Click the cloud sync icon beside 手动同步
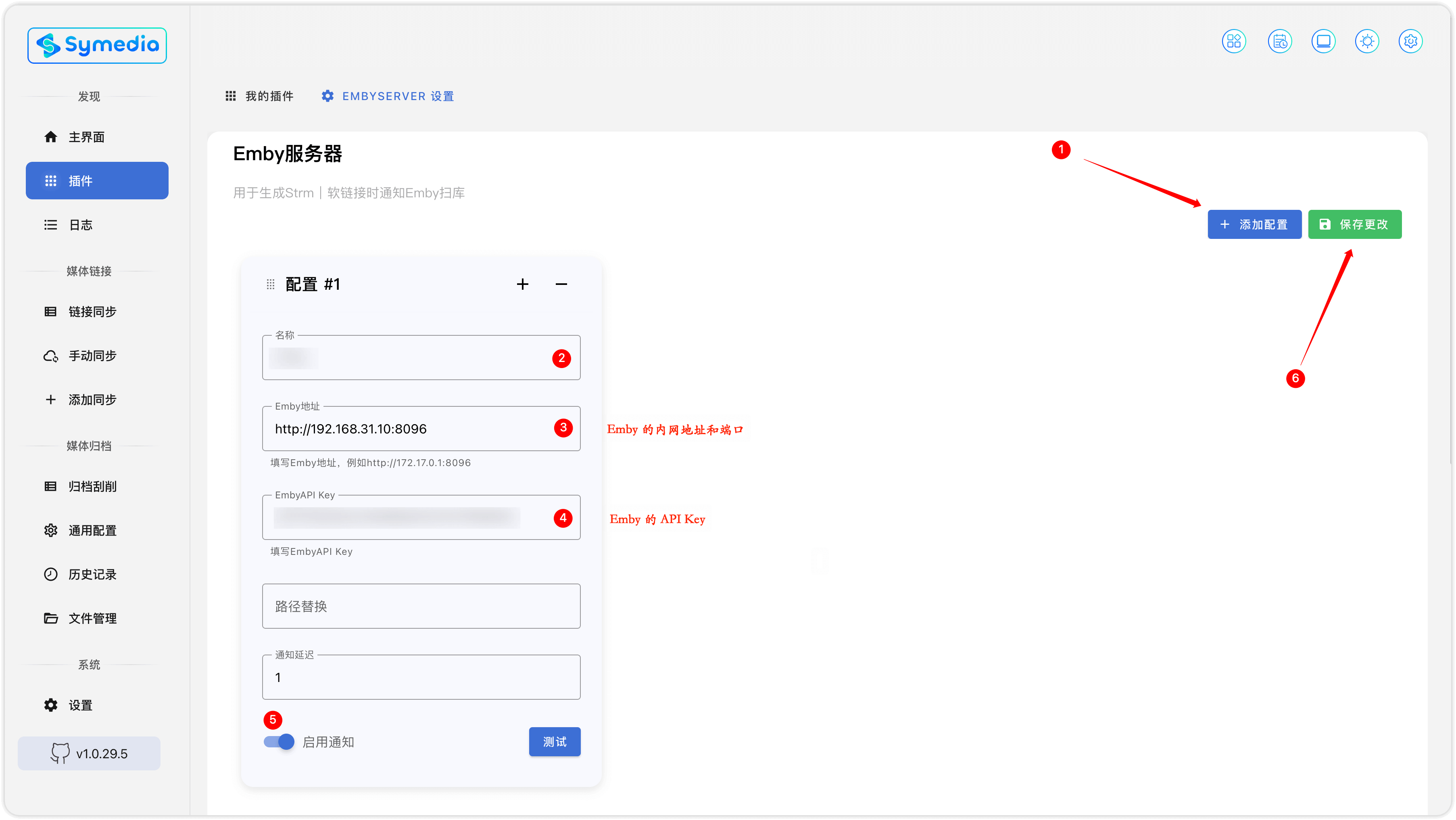 point(51,356)
